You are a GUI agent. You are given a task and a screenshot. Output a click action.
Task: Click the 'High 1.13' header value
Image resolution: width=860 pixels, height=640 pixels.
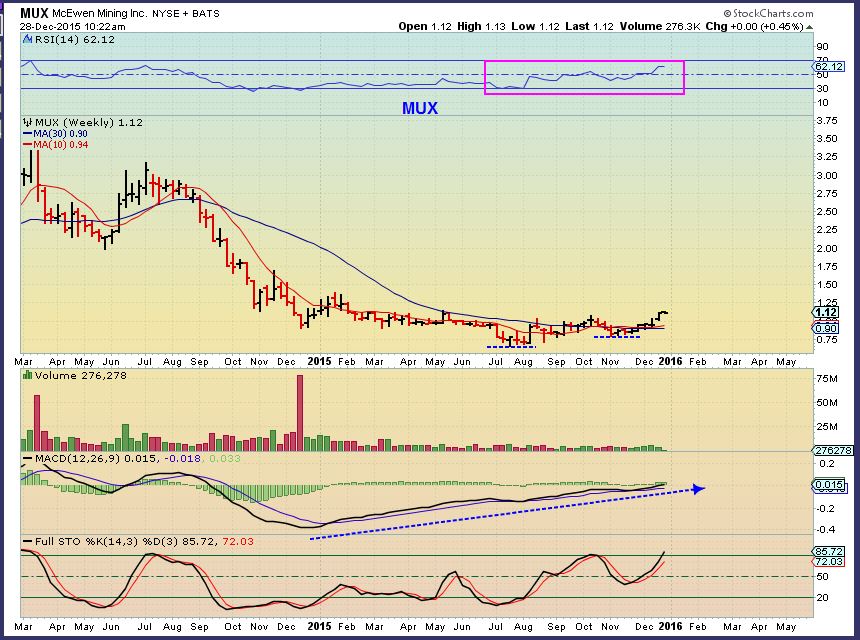point(480,26)
